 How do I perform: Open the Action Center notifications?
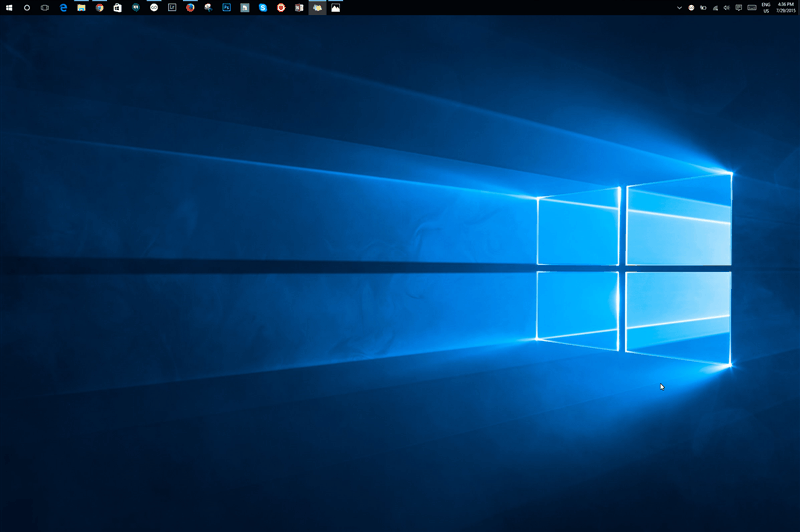pyautogui.click(x=738, y=8)
